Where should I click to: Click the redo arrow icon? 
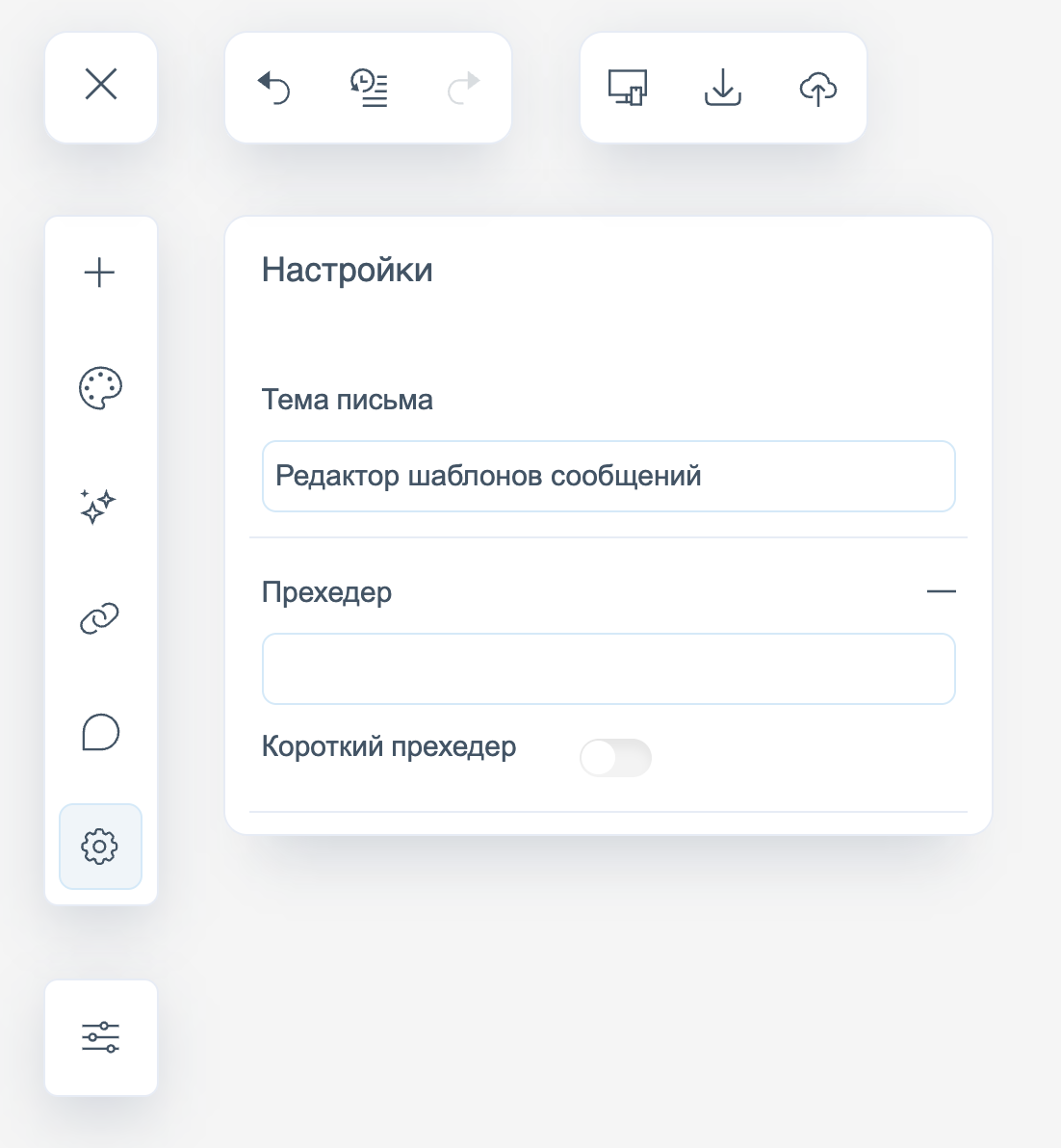(463, 88)
